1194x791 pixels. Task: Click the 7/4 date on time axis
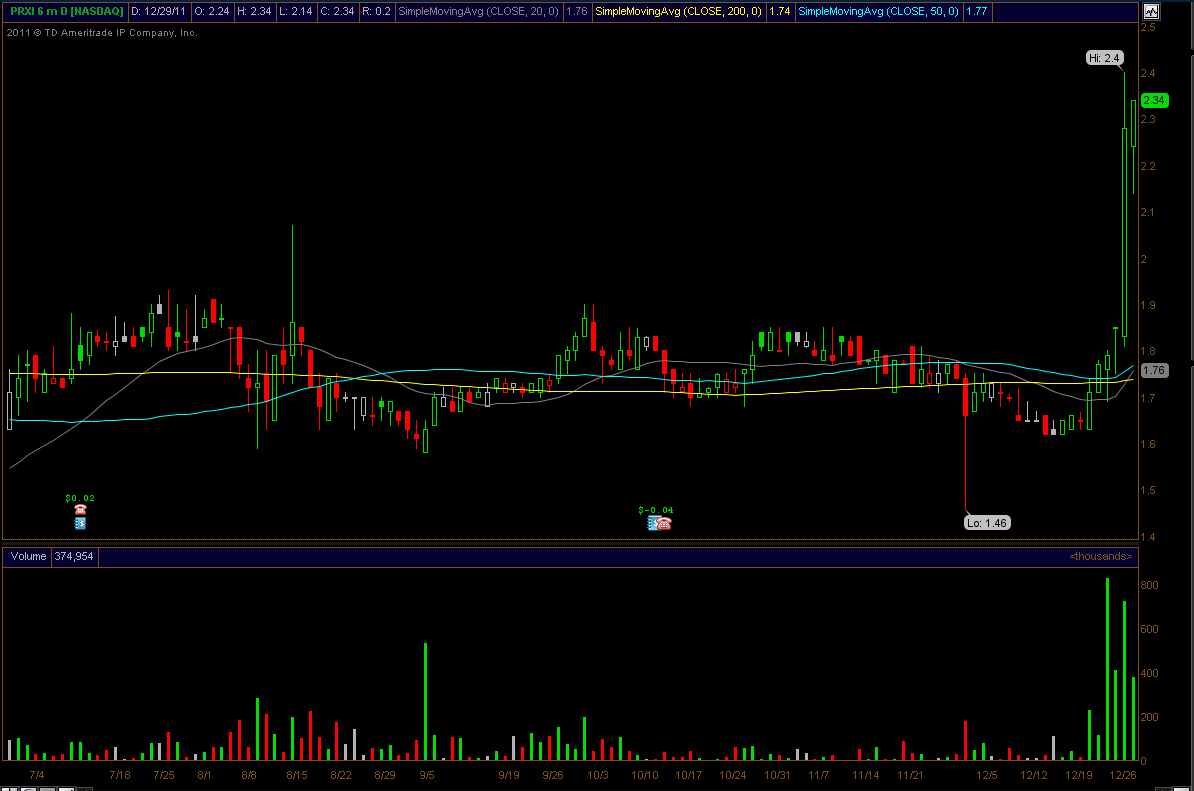coord(37,775)
